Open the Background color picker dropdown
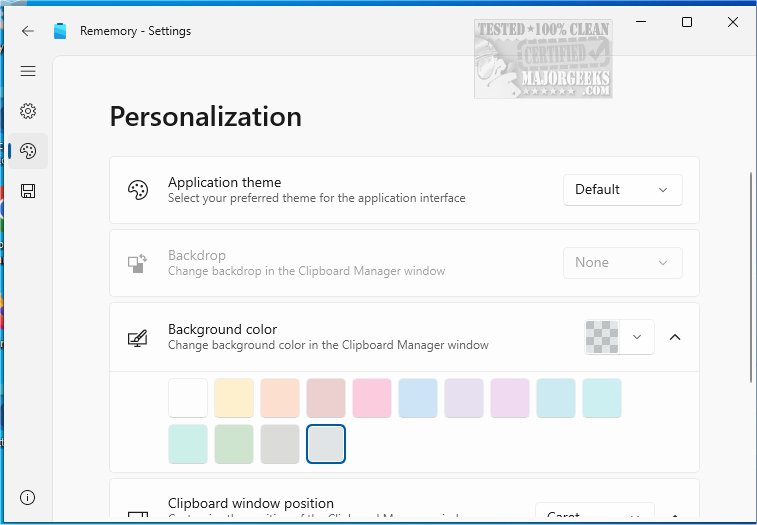 pyautogui.click(x=619, y=337)
